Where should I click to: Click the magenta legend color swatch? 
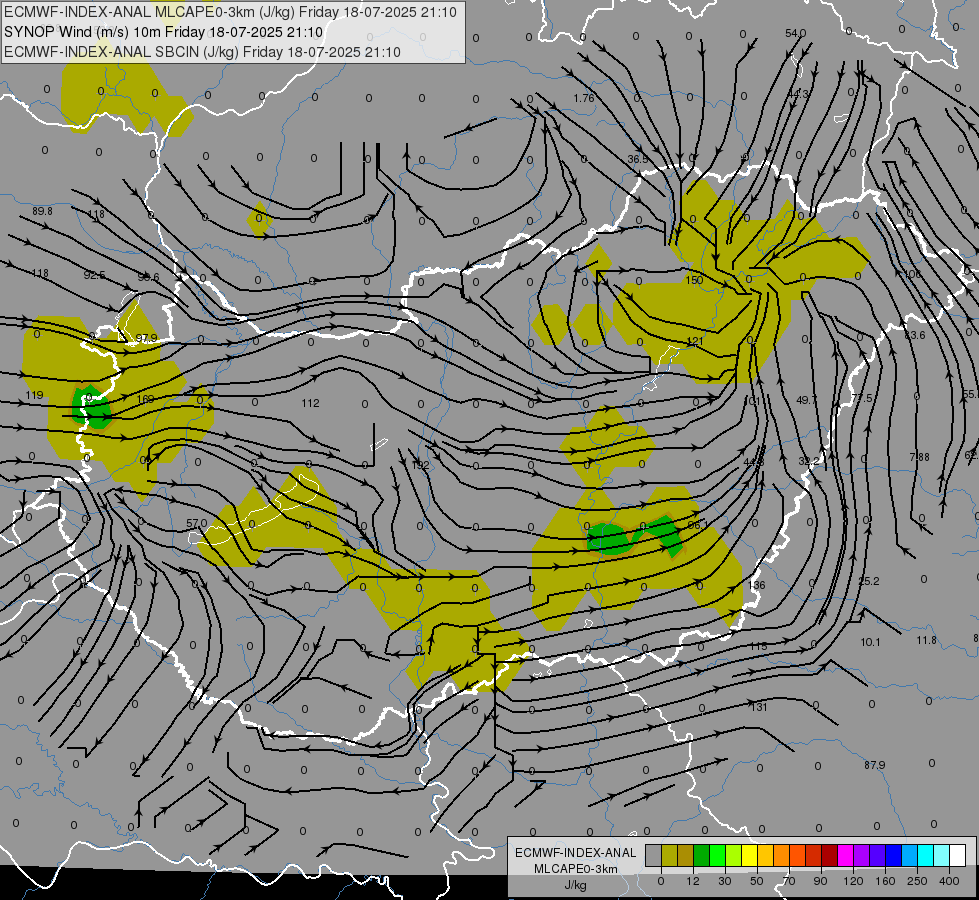(846, 855)
